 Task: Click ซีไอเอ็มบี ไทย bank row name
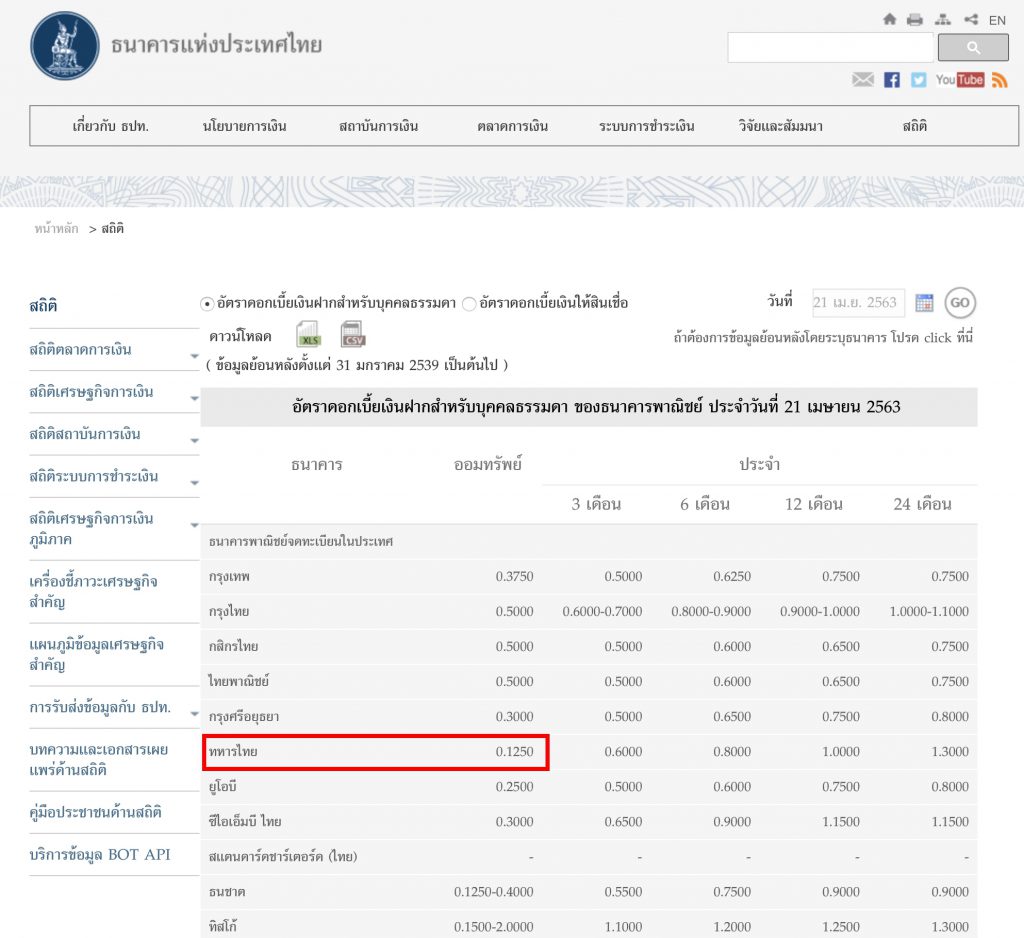point(245,822)
